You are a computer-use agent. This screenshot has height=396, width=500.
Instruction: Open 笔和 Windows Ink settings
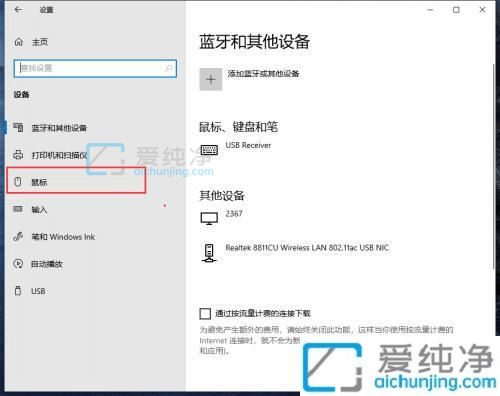tap(63, 237)
